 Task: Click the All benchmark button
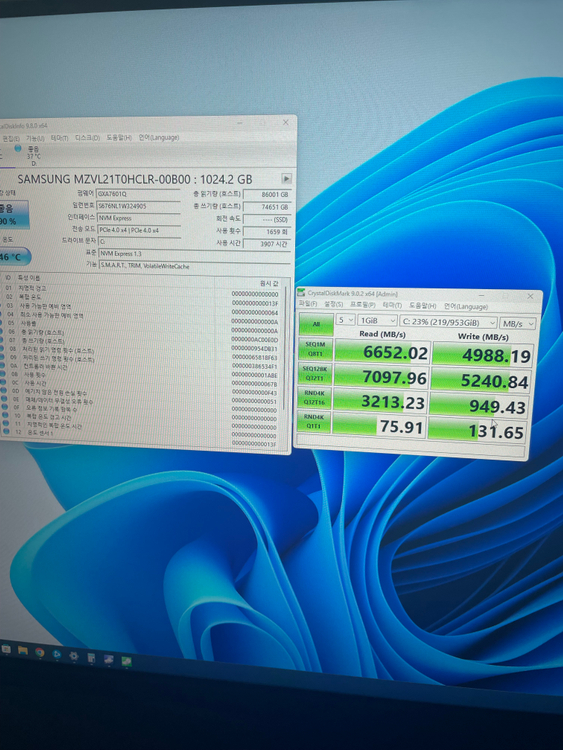tap(316, 324)
